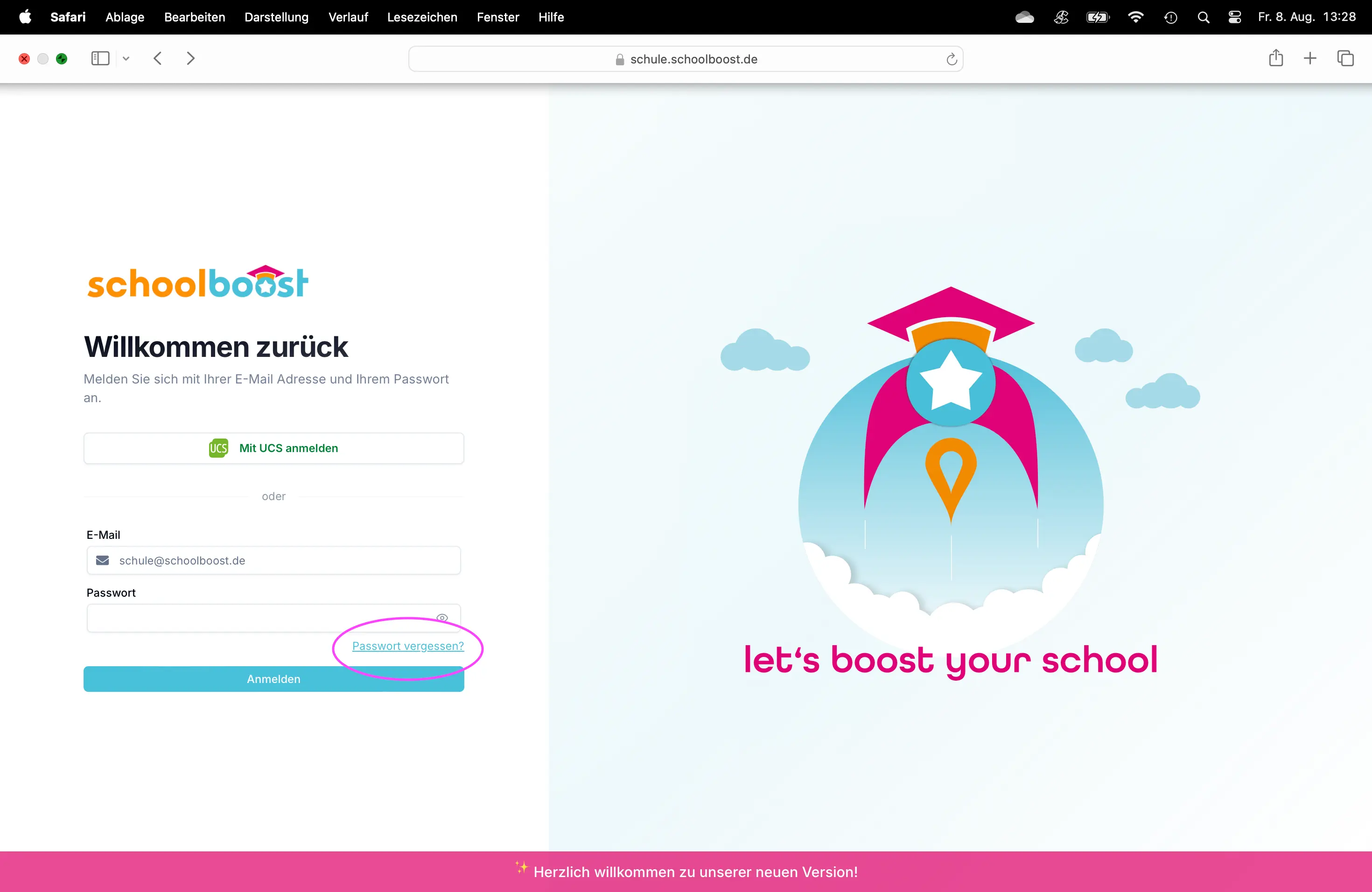This screenshot has width=1372, height=892.
Task: Focus the Passwort input field
Action: [259, 618]
